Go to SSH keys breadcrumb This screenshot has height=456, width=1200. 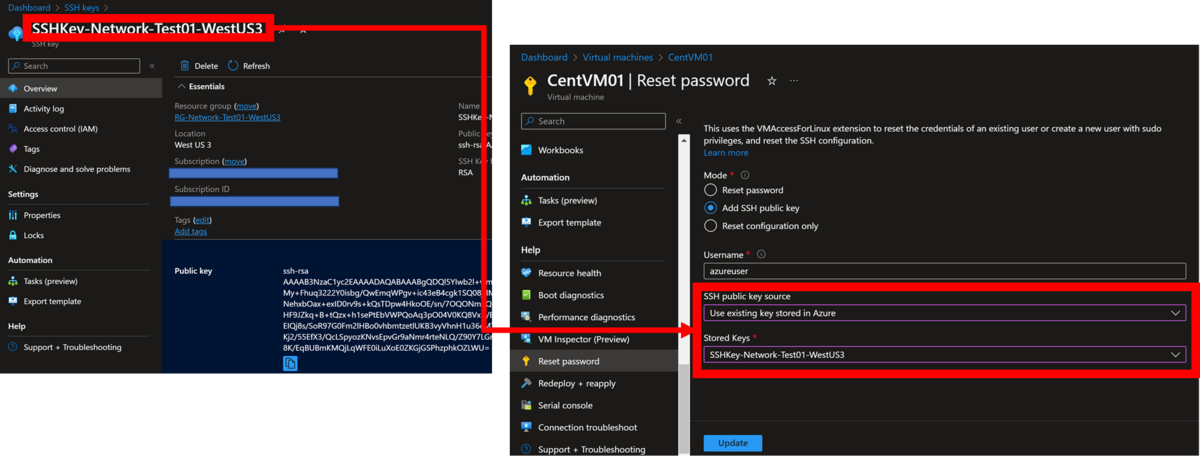(82, 8)
